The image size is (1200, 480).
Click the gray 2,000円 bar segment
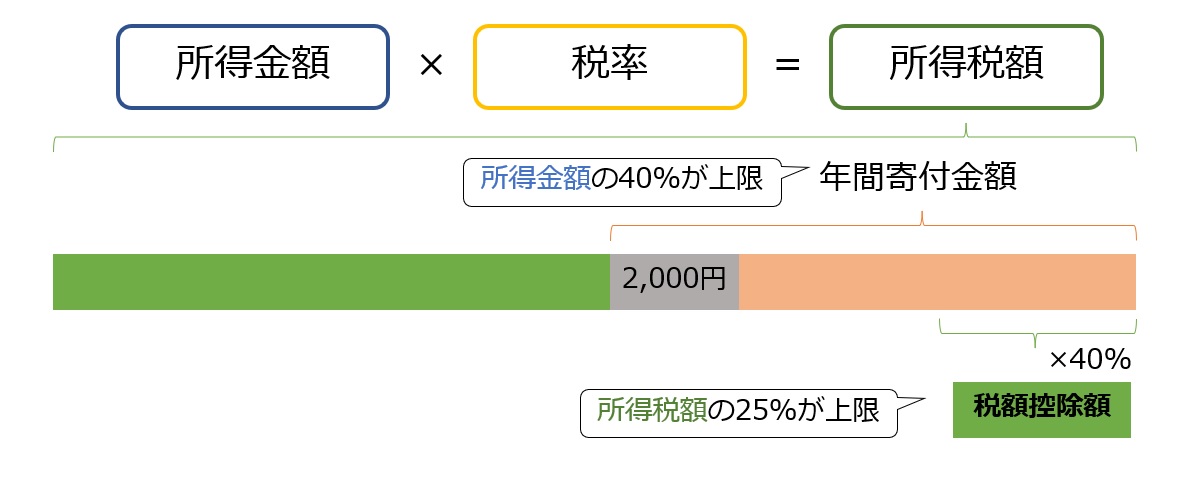click(x=674, y=282)
